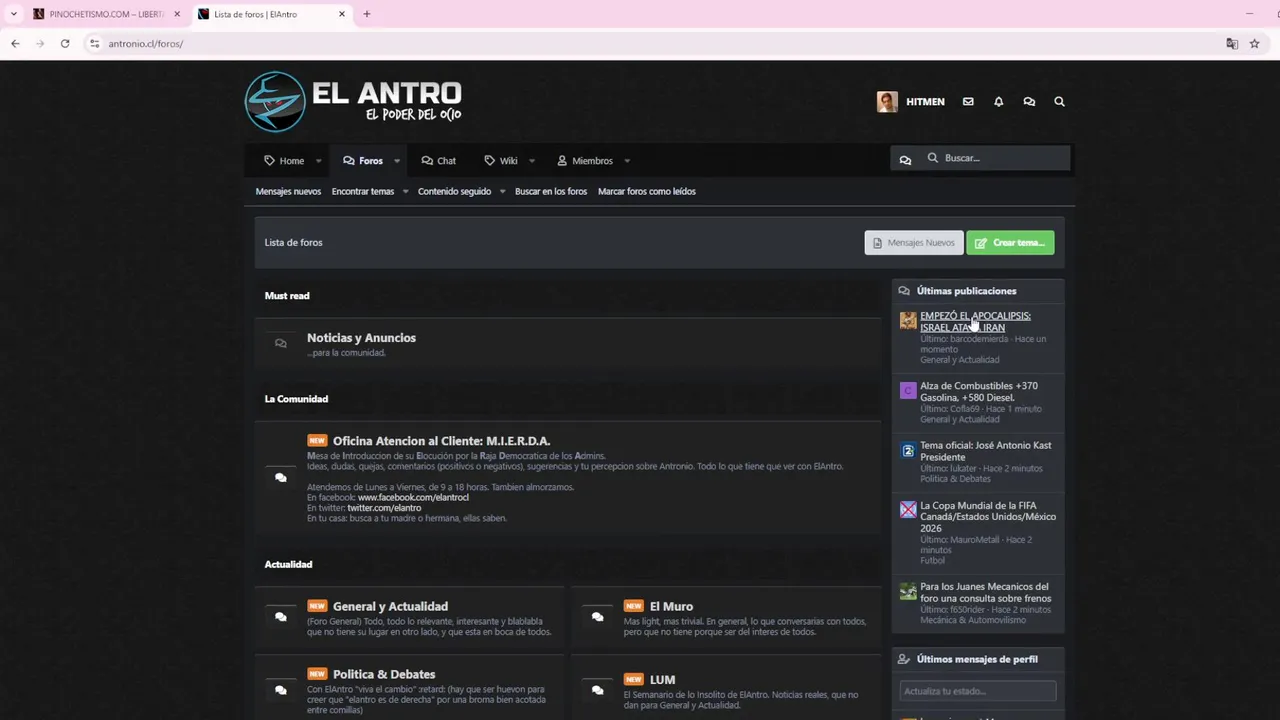
Task: Open El Muro forum
Action: point(671,606)
